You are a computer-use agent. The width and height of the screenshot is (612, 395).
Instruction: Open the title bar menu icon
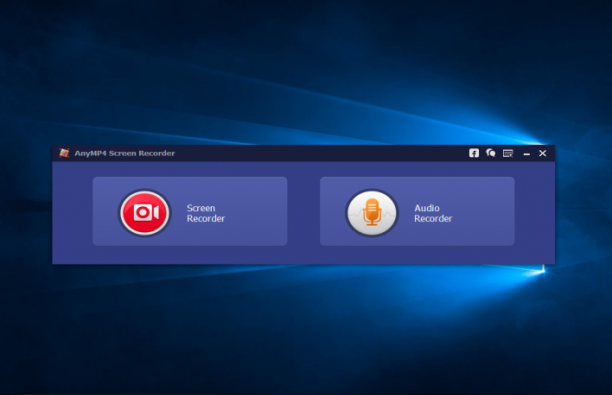tap(508, 153)
